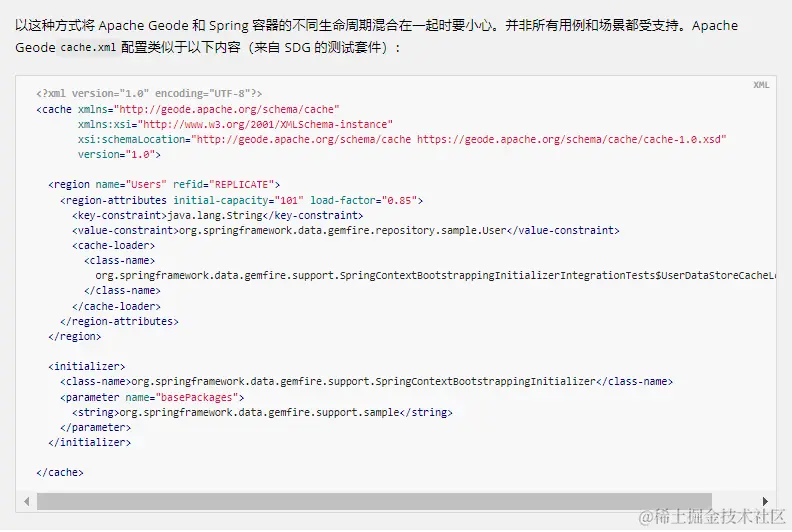Click the xmlns:xsi XMLSchema-instance line
The width and height of the screenshot is (792, 532).
[235, 124]
